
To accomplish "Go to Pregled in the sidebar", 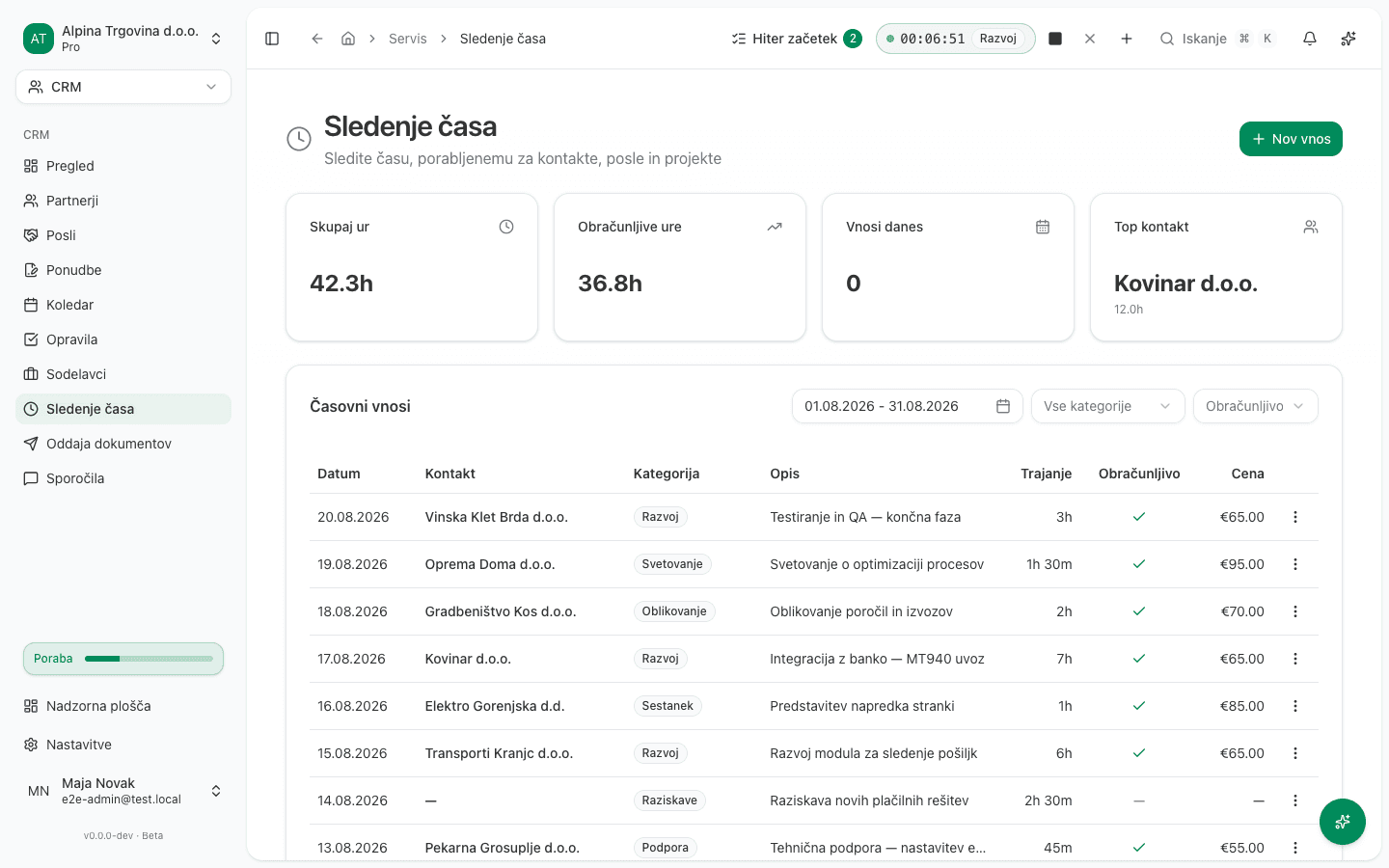I will pyautogui.click(x=123, y=166).
